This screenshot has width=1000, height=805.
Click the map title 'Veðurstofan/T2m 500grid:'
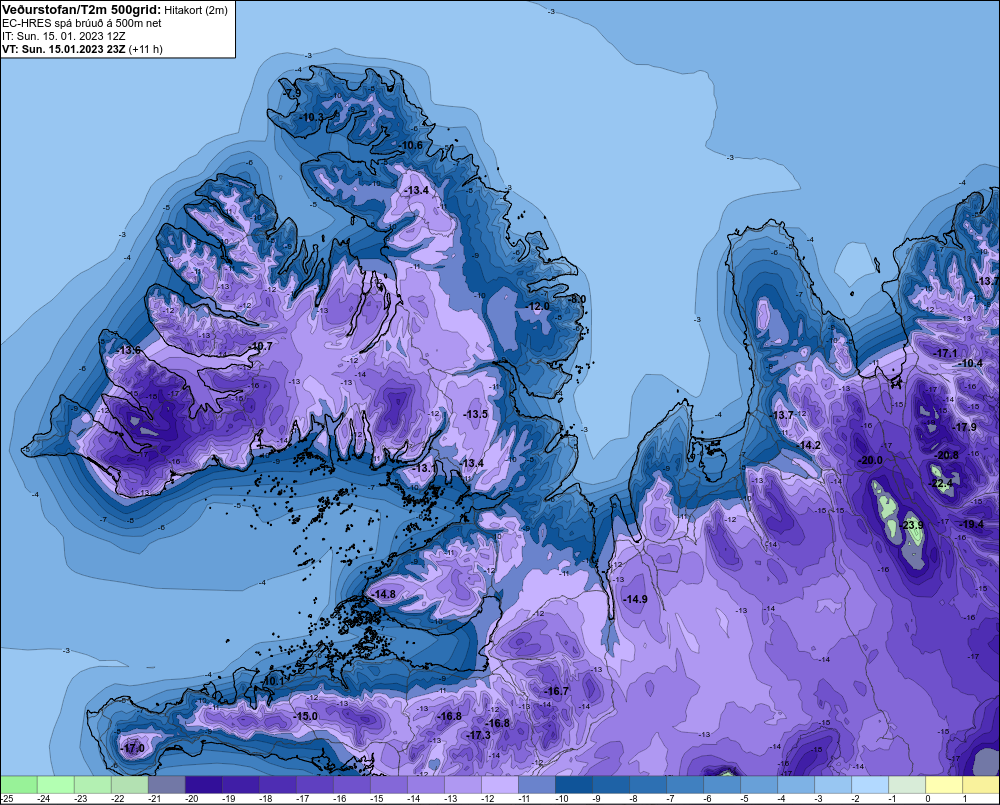(81, 10)
